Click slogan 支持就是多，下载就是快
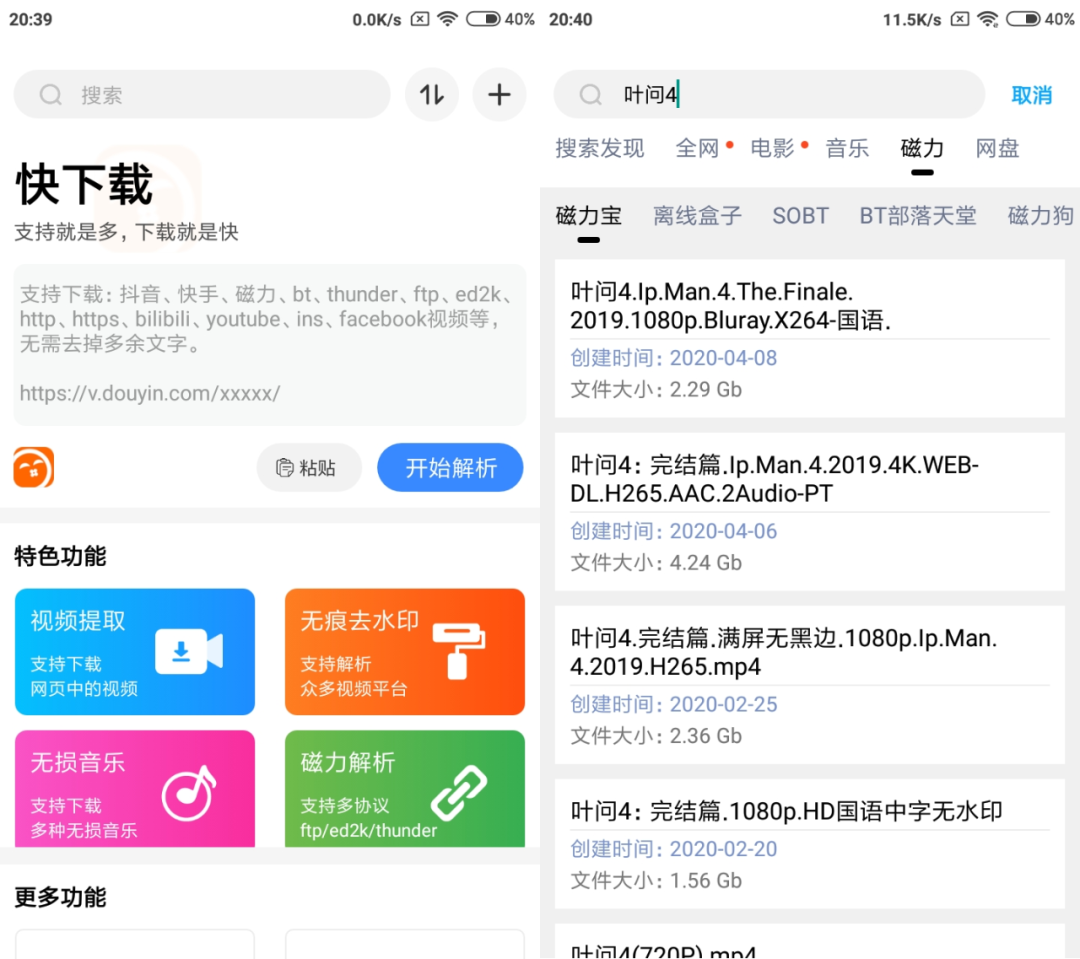Screen dimensions: 1080x959 click(127, 232)
